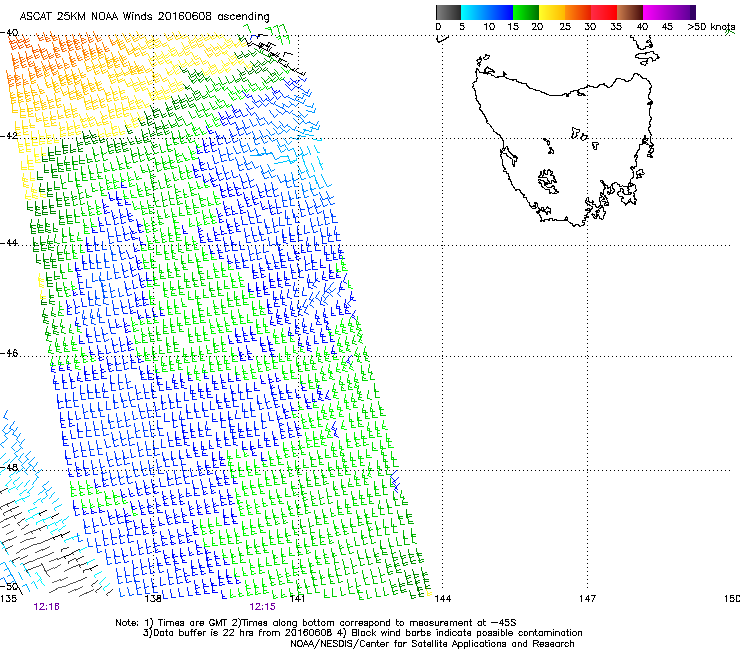The height and width of the screenshot is (650, 740).
Task: Click the latitude label '-44'
Action: (9, 243)
